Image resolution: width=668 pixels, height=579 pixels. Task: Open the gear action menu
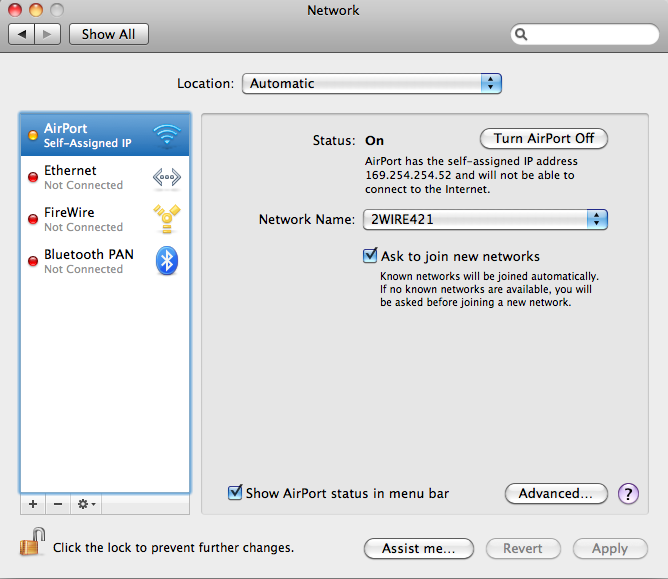click(x=86, y=504)
